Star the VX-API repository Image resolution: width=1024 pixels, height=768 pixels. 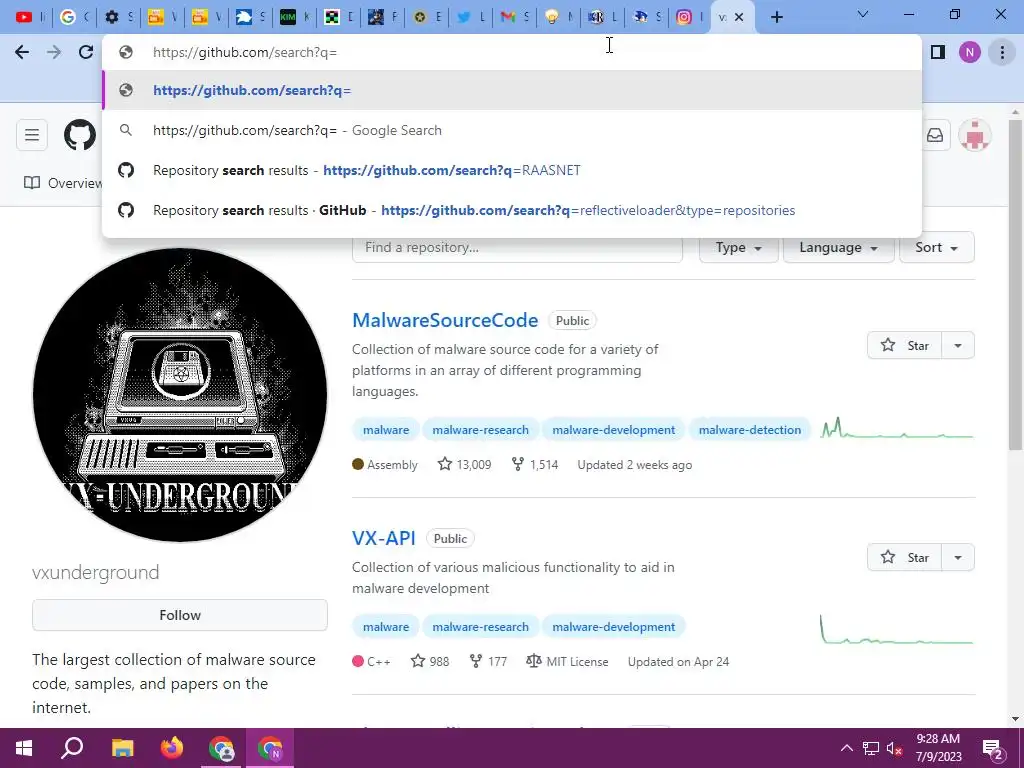coord(904,557)
